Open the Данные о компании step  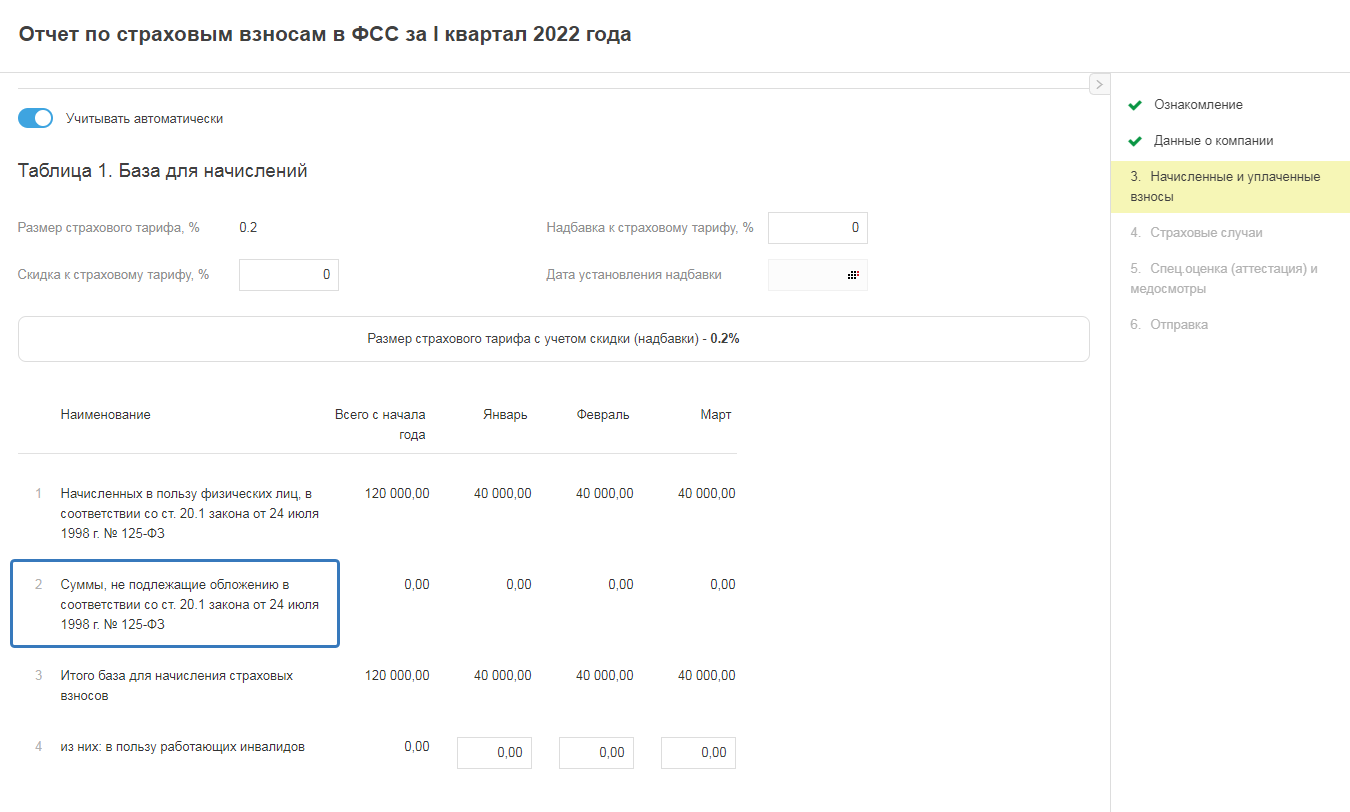(1214, 141)
